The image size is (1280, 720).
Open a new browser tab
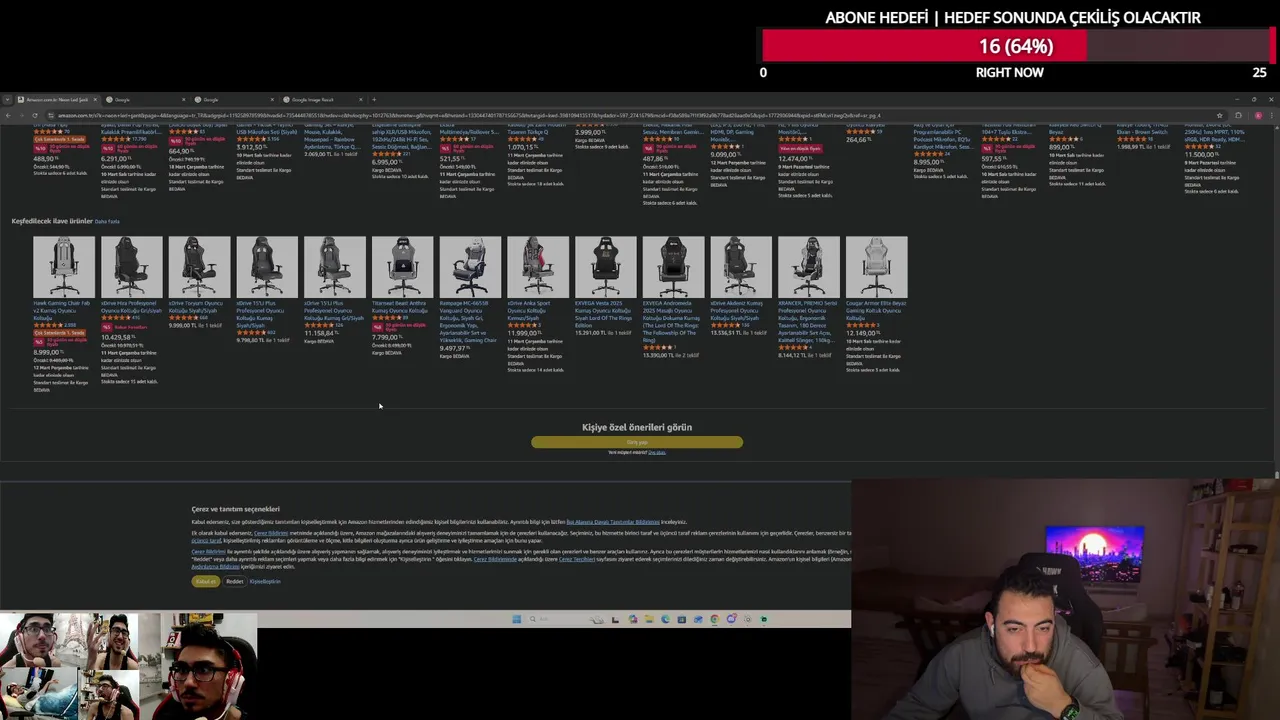(374, 100)
